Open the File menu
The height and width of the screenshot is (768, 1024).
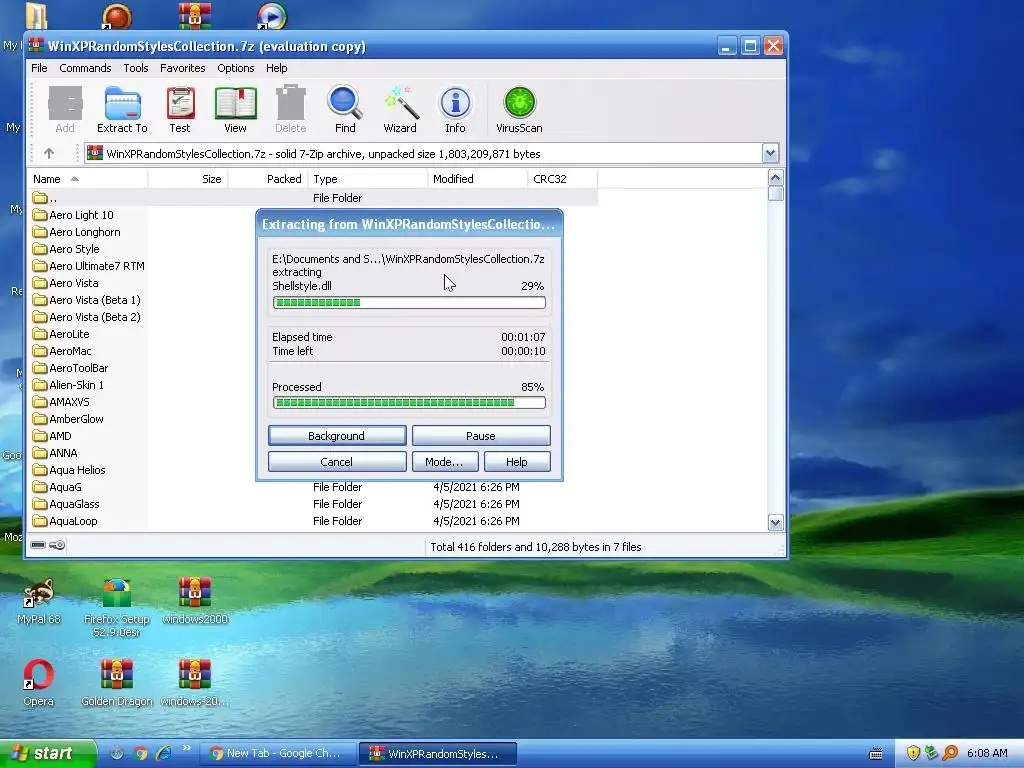(39, 68)
